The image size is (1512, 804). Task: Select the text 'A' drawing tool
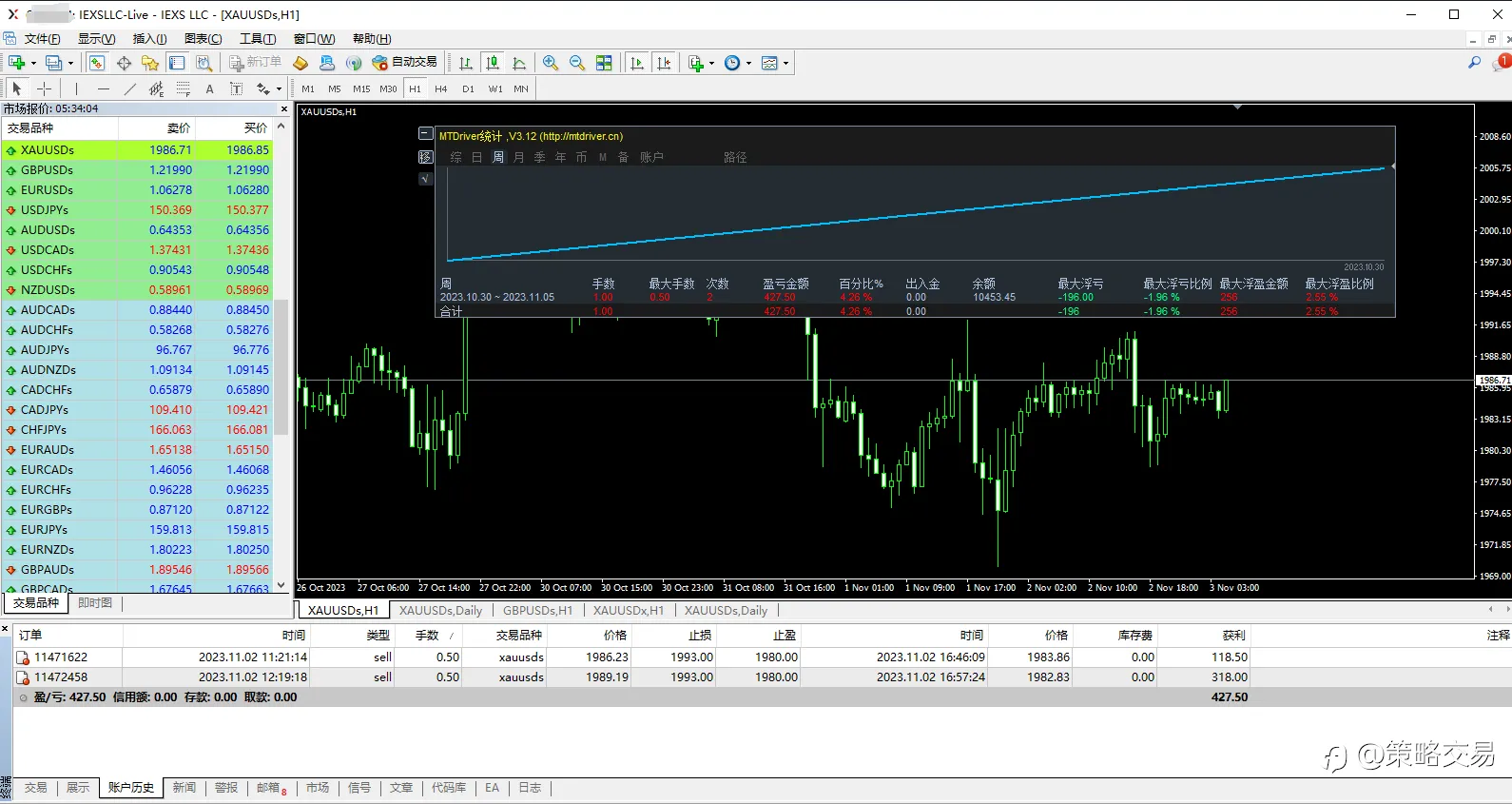[x=210, y=88]
